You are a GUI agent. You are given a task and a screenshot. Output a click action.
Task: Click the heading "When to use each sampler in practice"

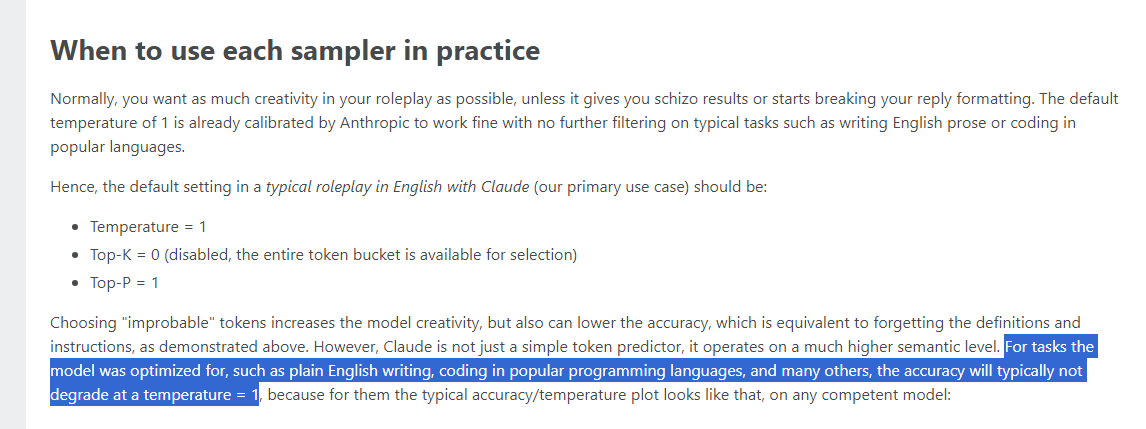point(295,50)
